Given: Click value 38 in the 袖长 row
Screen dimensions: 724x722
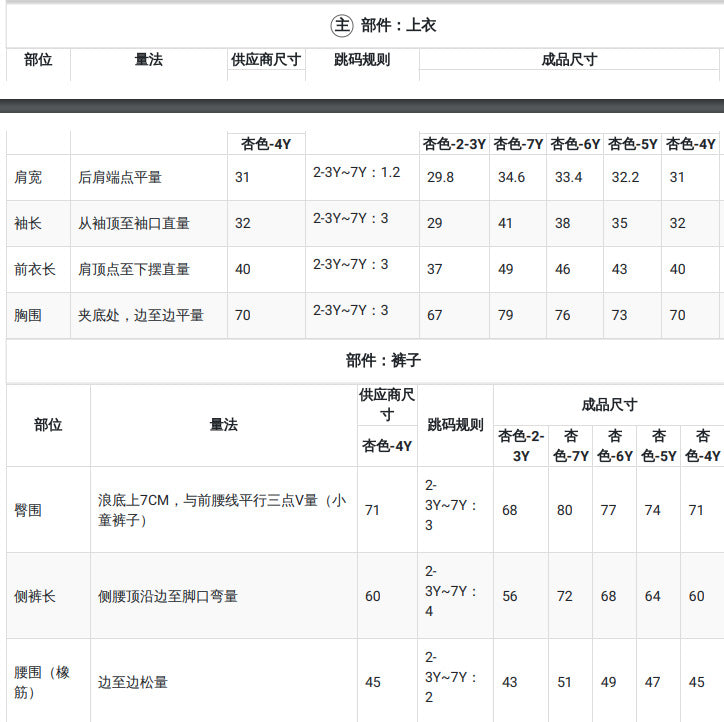Looking at the screenshot, I should (562, 223).
